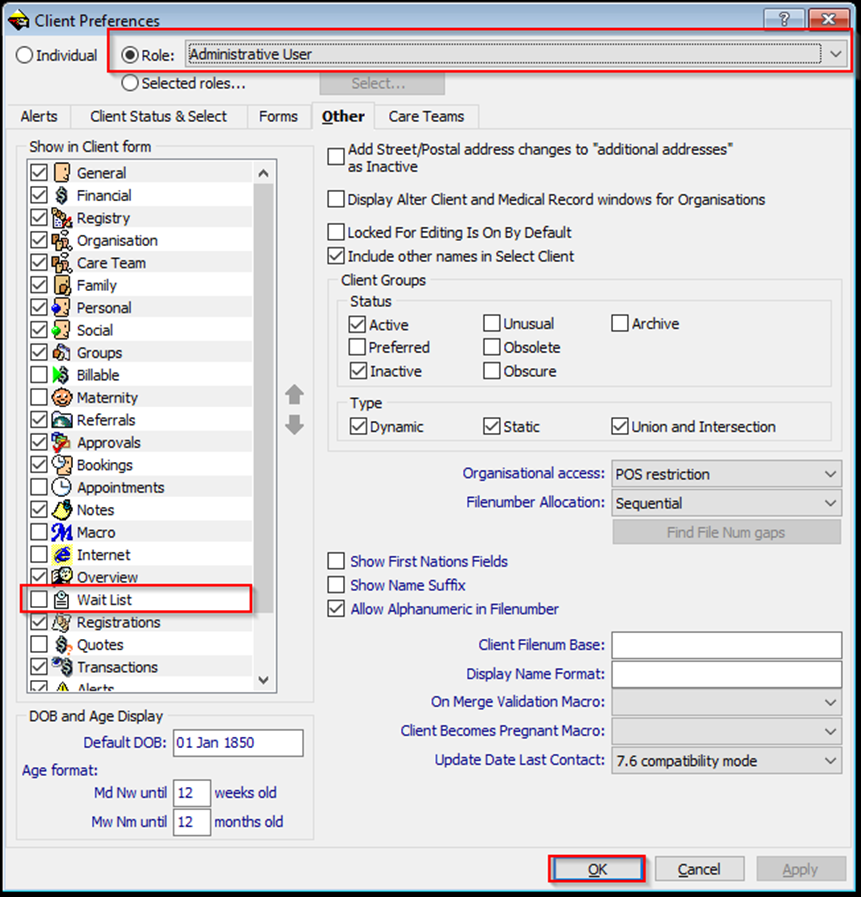The height and width of the screenshot is (897, 861).
Task: Select the Individual radio button
Action: [x=24, y=55]
